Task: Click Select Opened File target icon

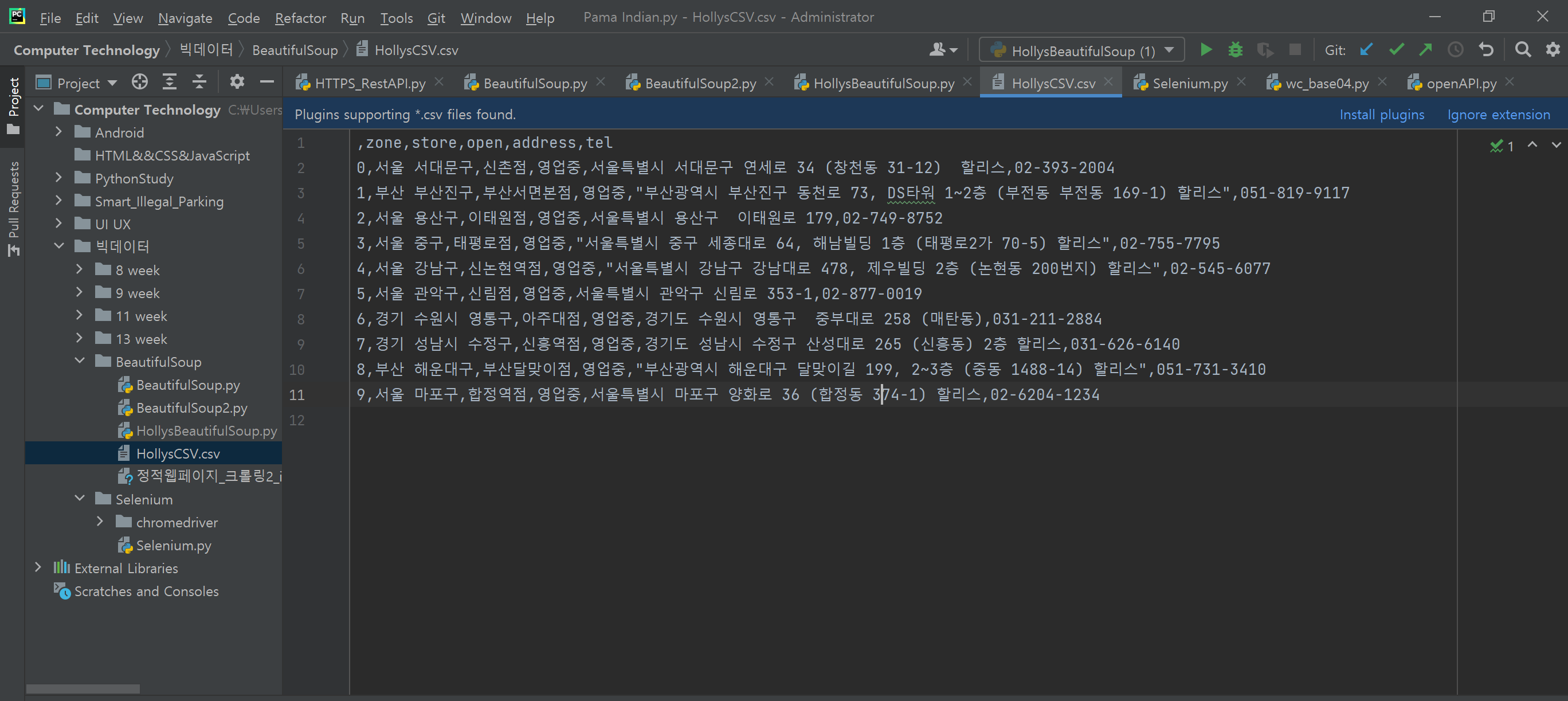Action: (x=139, y=82)
